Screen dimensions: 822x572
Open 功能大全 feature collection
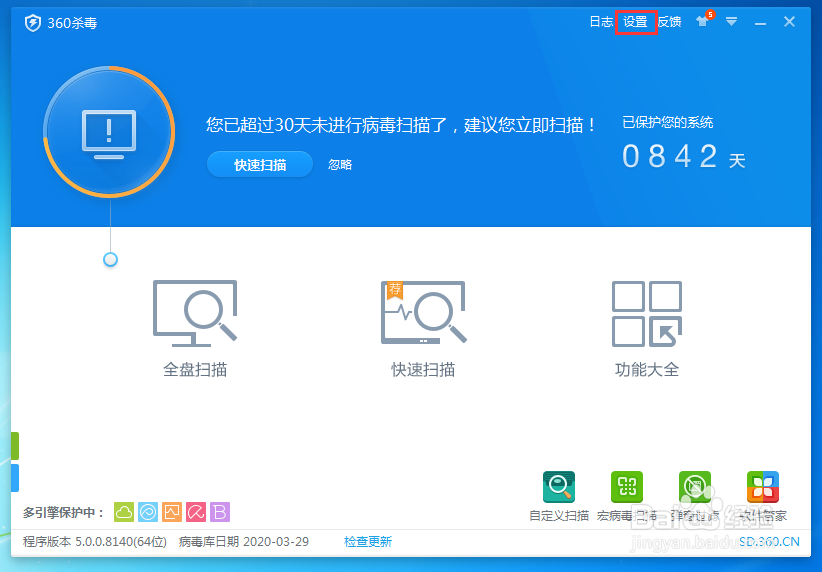tap(647, 328)
